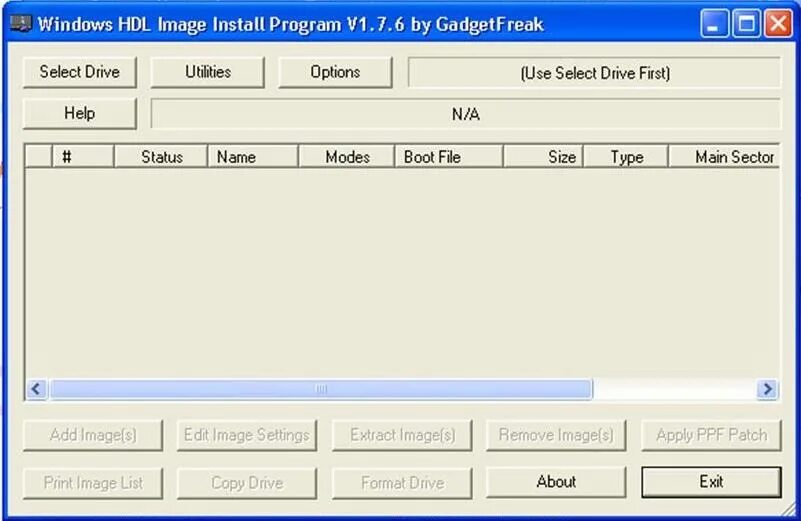Click the '(Use Select Drive First)' field

click(x=595, y=73)
